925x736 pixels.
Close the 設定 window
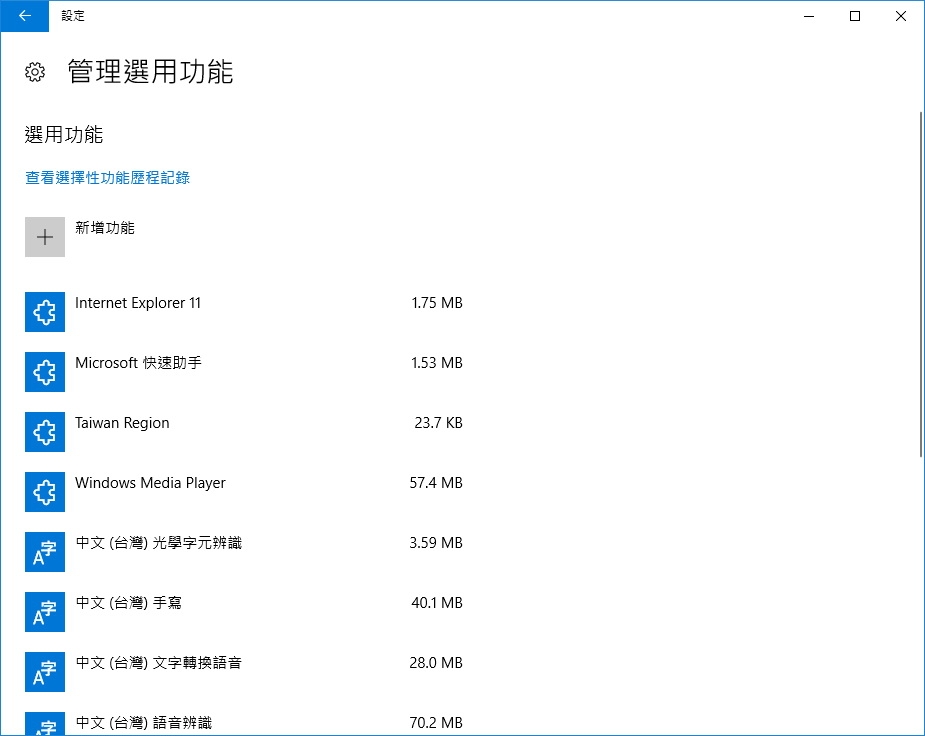point(901,16)
